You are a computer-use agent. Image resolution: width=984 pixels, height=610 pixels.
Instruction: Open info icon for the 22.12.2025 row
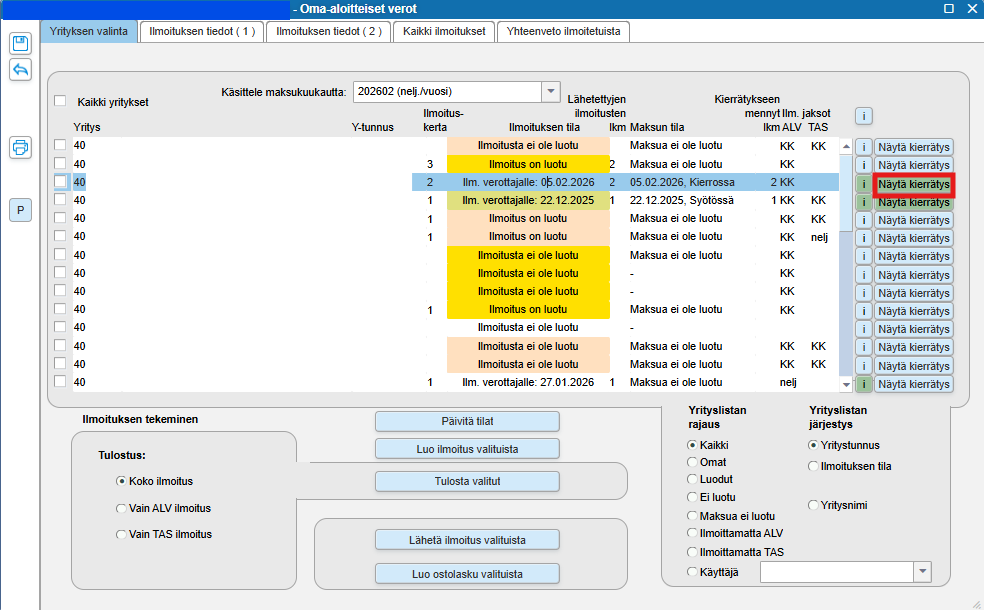tap(864, 202)
